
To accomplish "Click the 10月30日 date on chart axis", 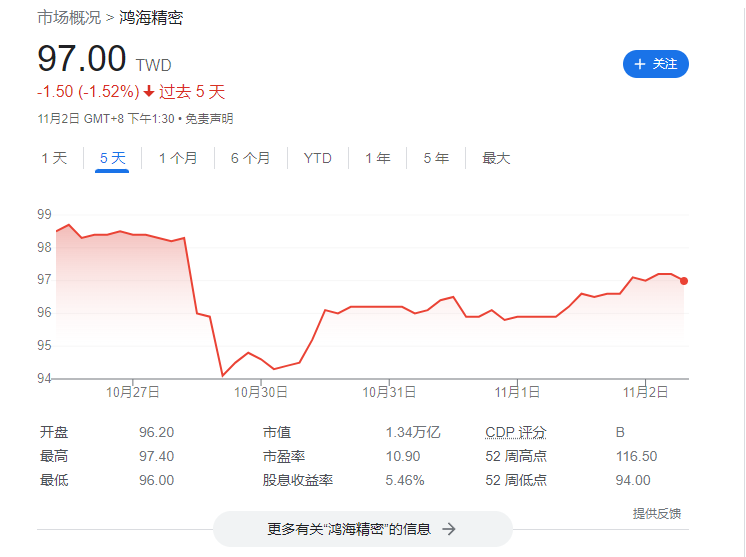I will pyautogui.click(x=261, y=392).
